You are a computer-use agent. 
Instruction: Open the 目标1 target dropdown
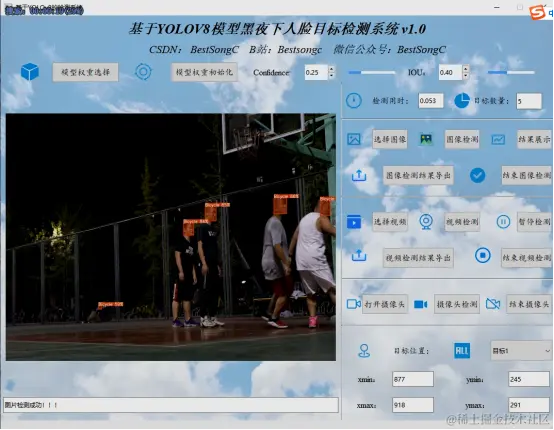(x=521, y=351)
